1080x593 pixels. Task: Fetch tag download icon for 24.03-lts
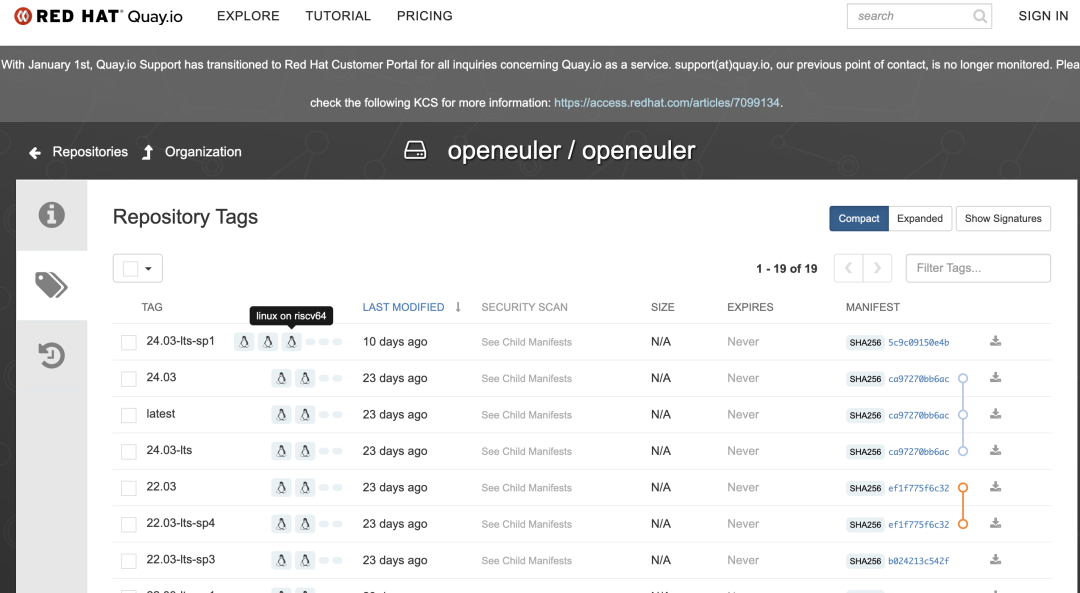[x=995, y=450]
